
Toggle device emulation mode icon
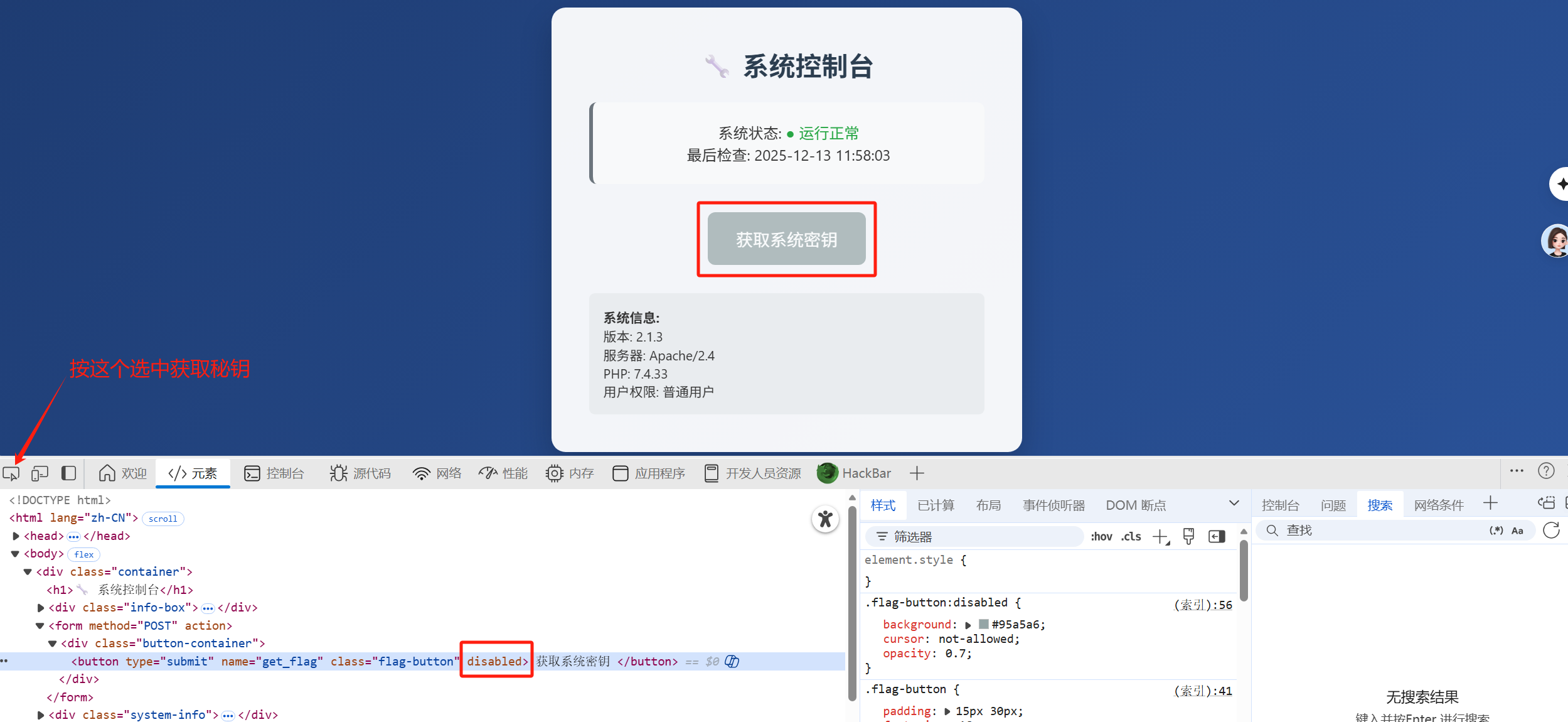tap(40, 473)
